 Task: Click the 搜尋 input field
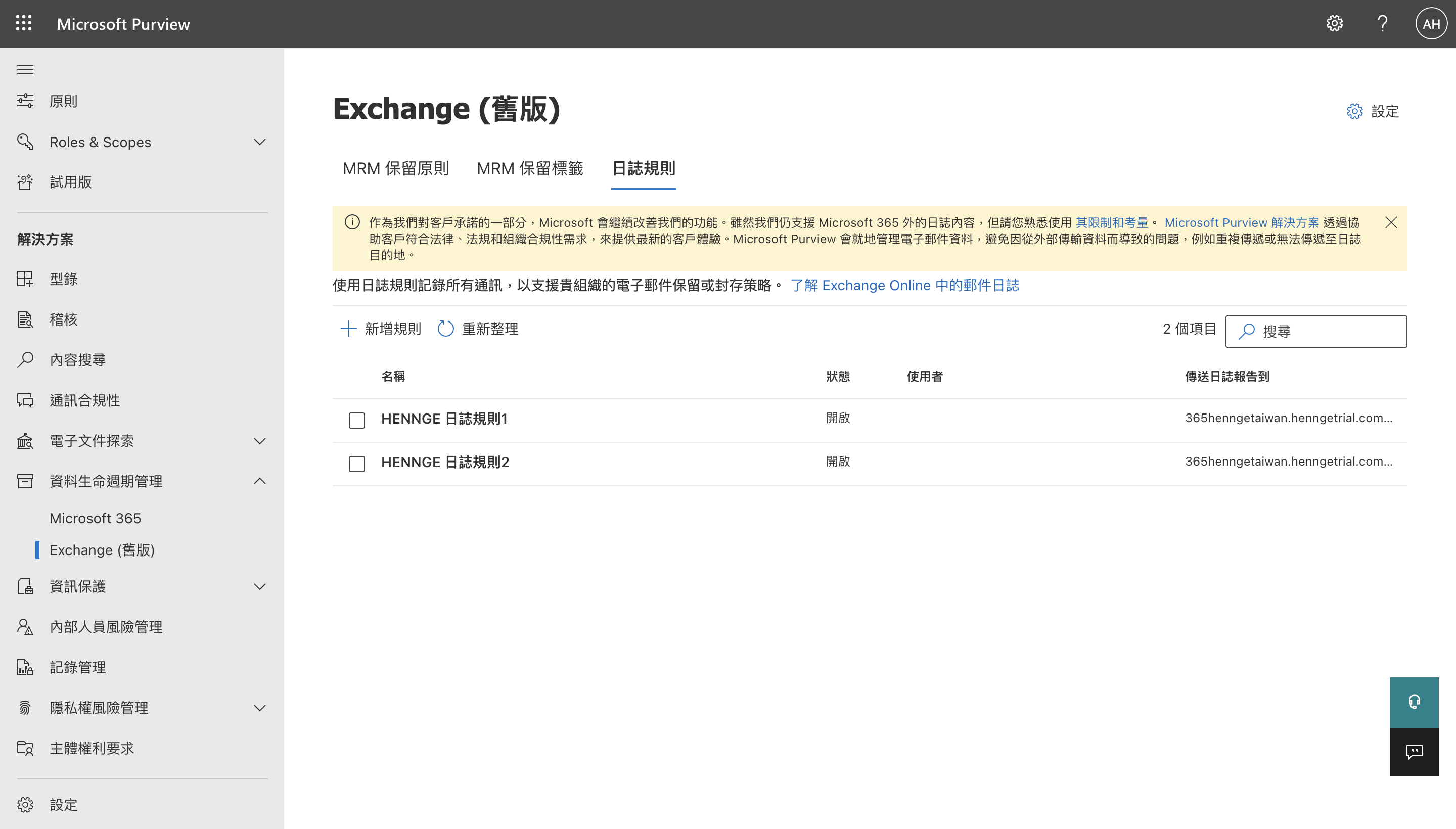pos(1316,332)
